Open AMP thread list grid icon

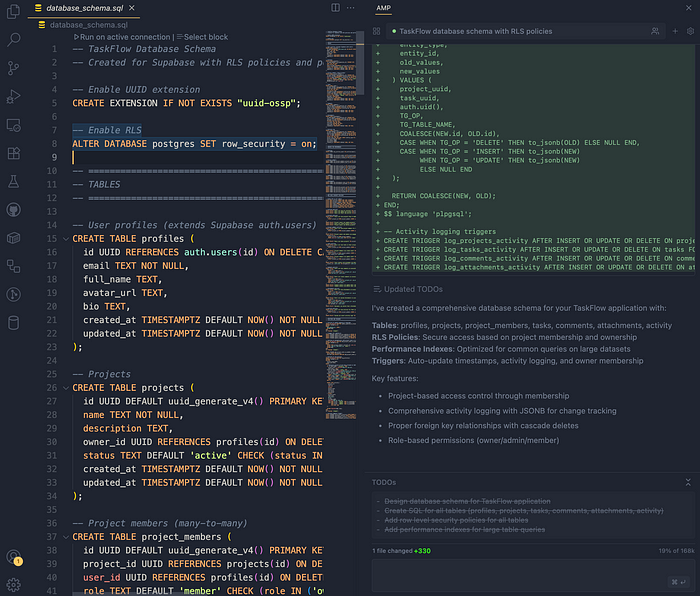click(377, 31)
